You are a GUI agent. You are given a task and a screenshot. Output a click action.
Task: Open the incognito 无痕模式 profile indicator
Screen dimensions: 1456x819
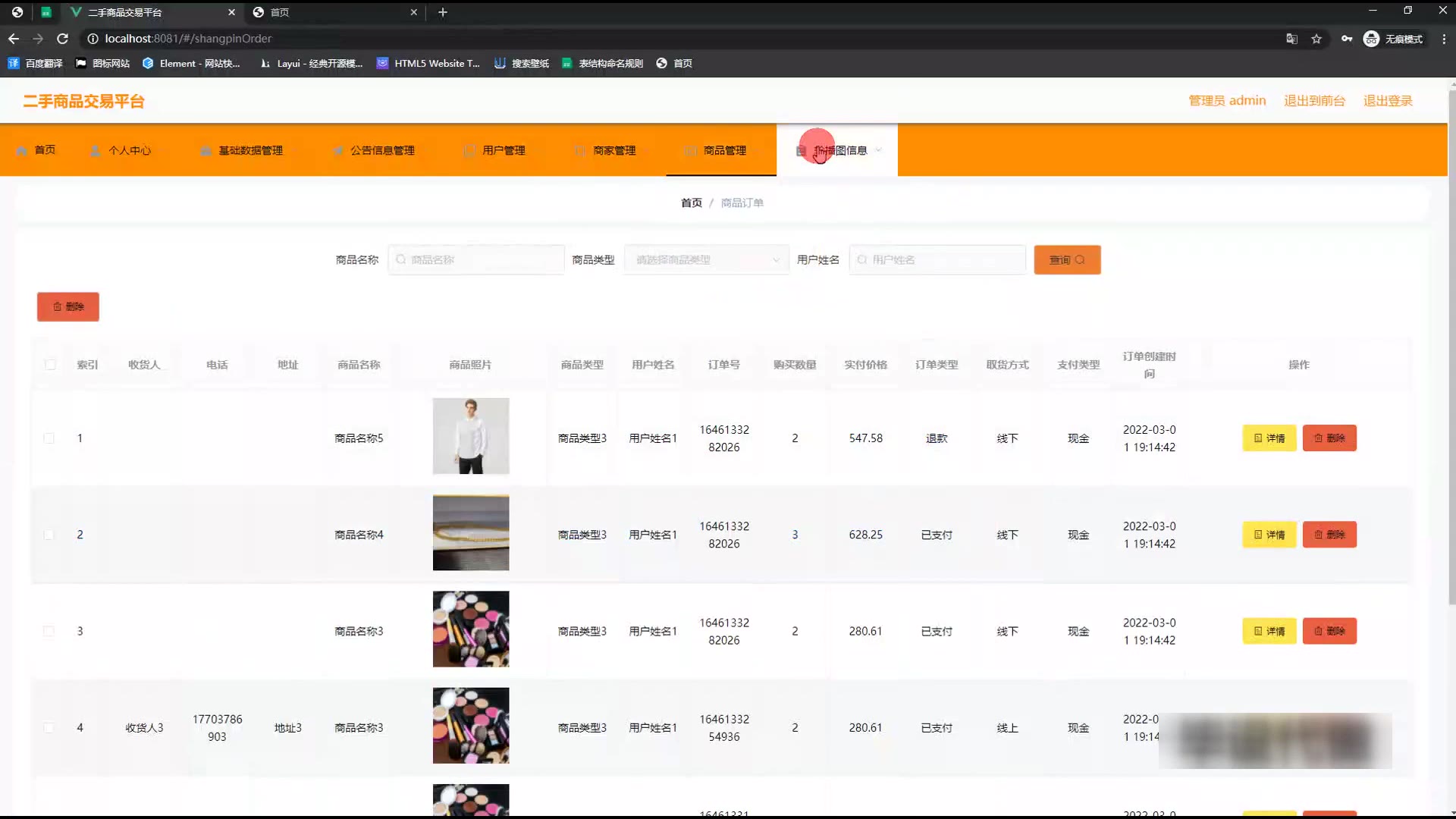coord(1392,39)
